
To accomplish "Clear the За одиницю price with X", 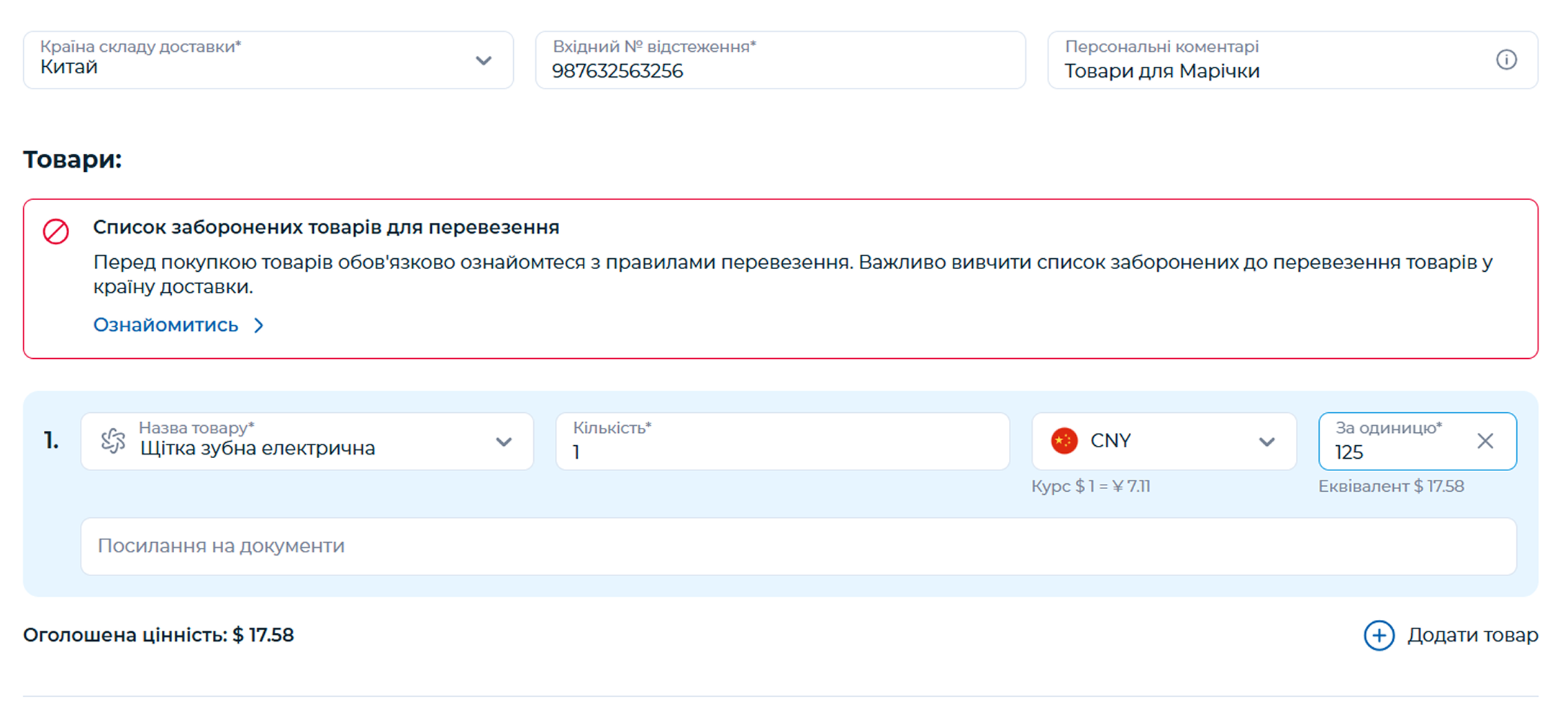I will pyautogui.click(x=1485, y=441).
